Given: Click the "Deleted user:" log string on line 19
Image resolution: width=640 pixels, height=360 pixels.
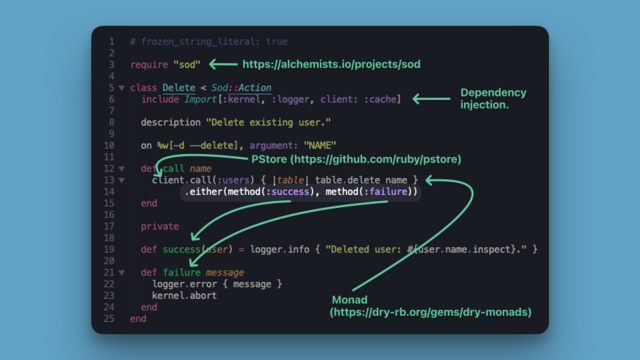Looking at the screenshot, I should point(426,249).
